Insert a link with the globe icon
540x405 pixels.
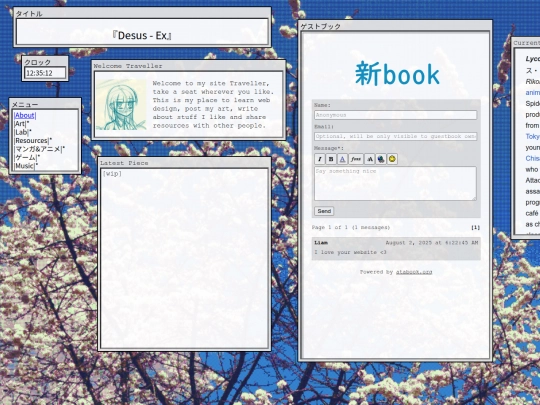click(381, 159)
